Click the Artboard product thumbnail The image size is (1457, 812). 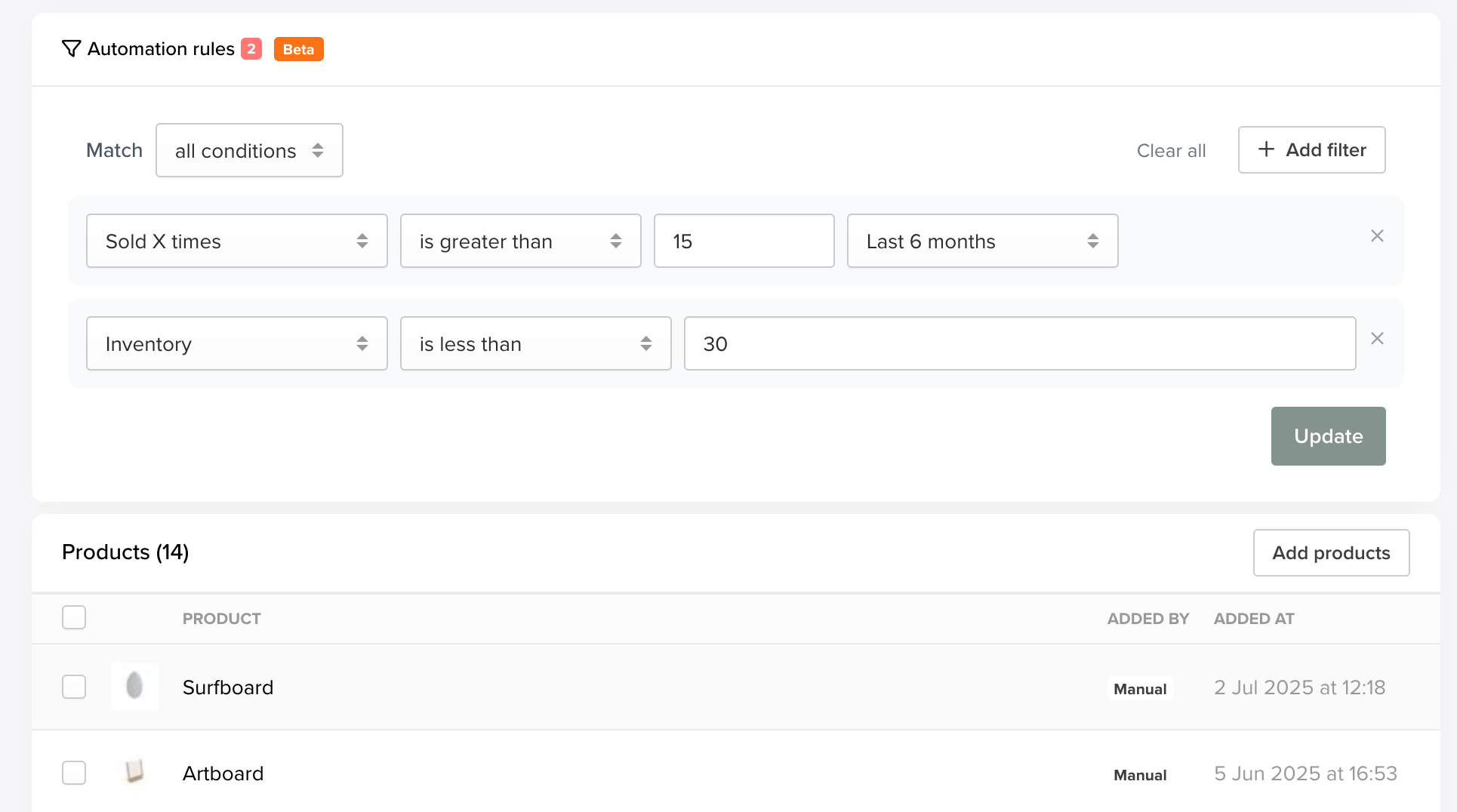(134, 772)
